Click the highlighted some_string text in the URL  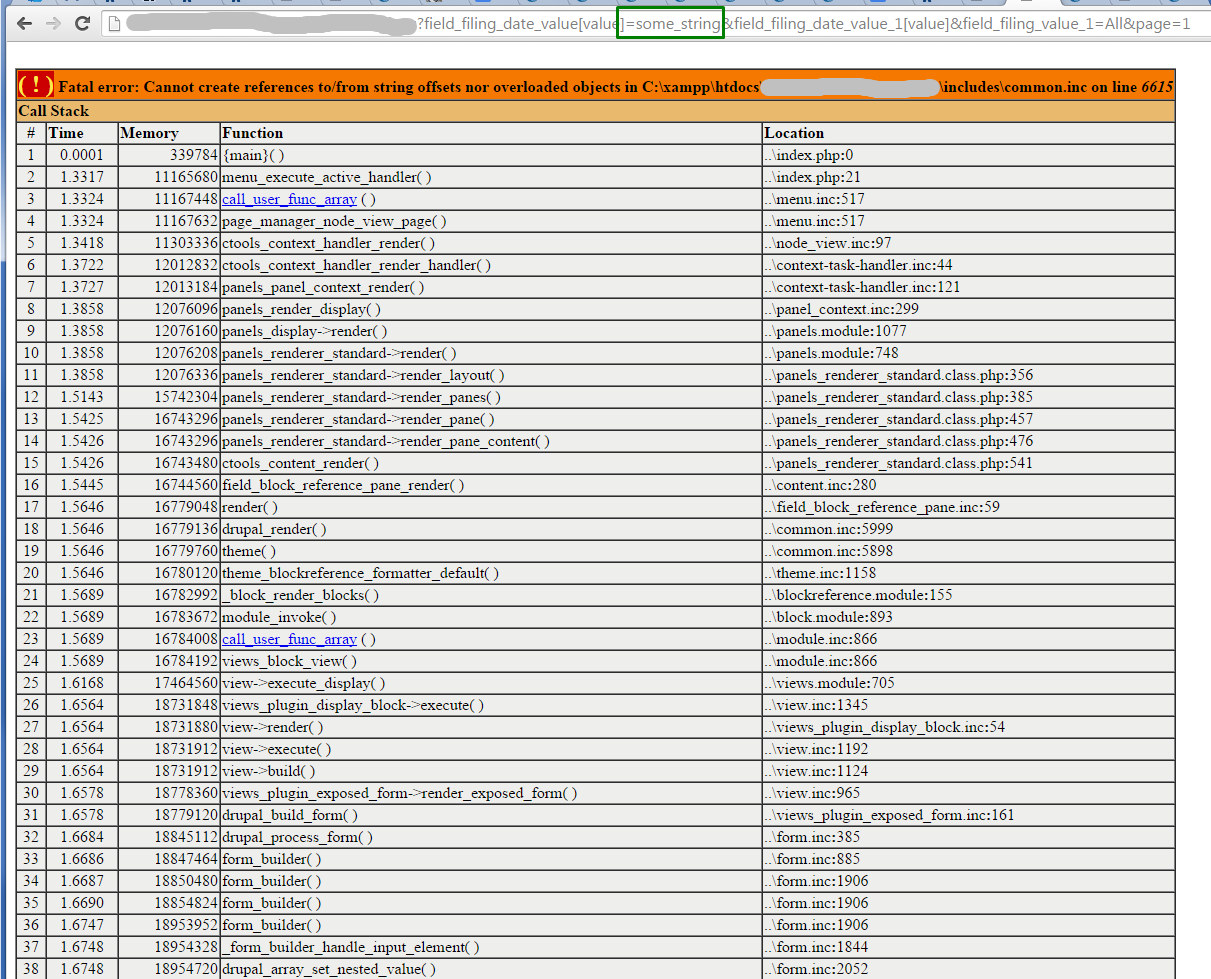670,23
